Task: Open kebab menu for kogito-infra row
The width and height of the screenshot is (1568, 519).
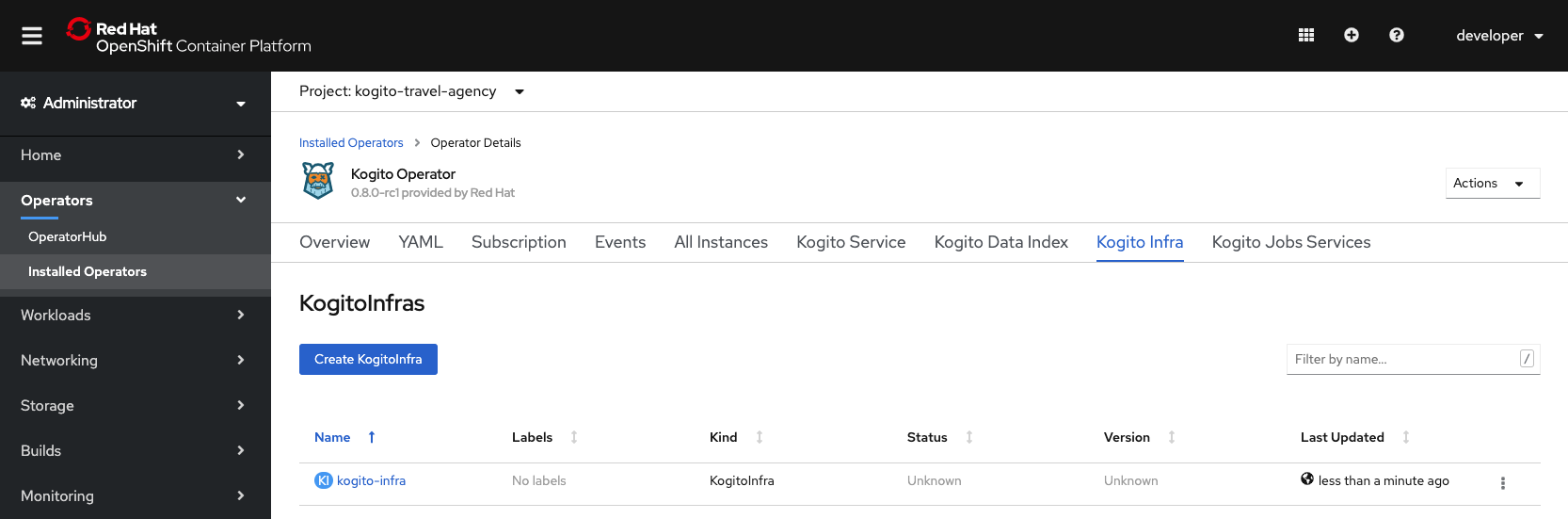Action: click(1502, 482)
